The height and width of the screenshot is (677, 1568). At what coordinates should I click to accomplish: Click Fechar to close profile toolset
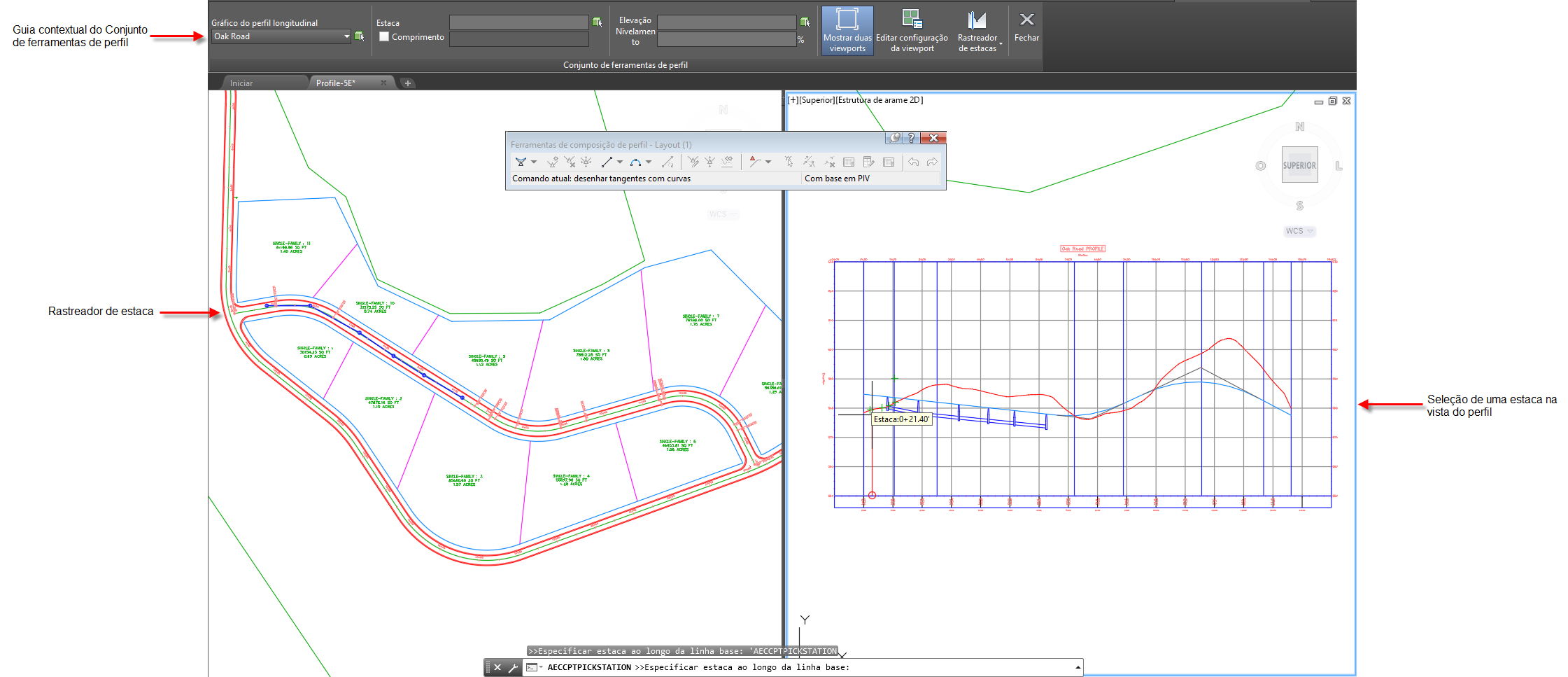coord(1026,27)
